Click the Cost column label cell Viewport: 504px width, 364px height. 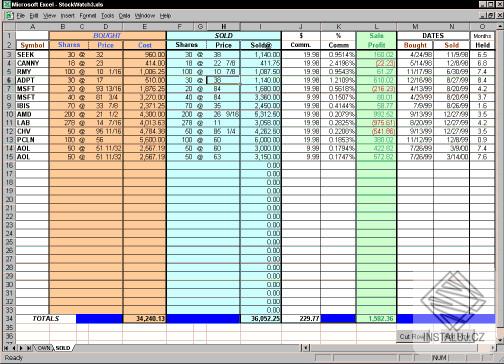(144, 45)
